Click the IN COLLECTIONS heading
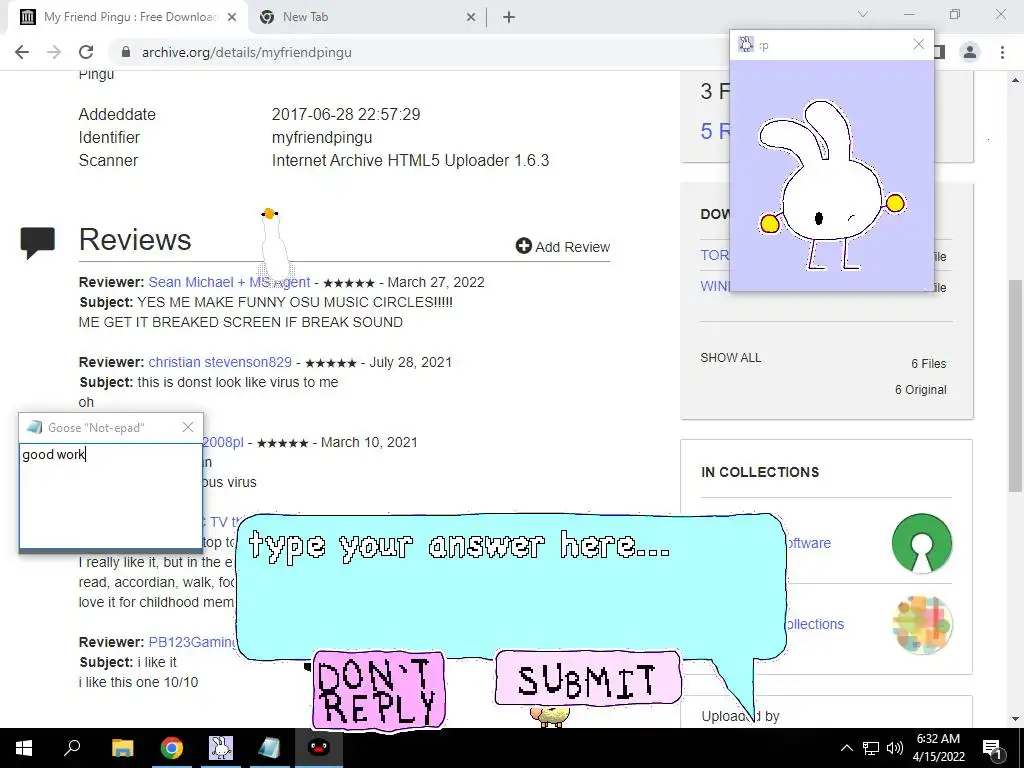This screenshot has height=768, width=1024. click(x=760, y=472)
